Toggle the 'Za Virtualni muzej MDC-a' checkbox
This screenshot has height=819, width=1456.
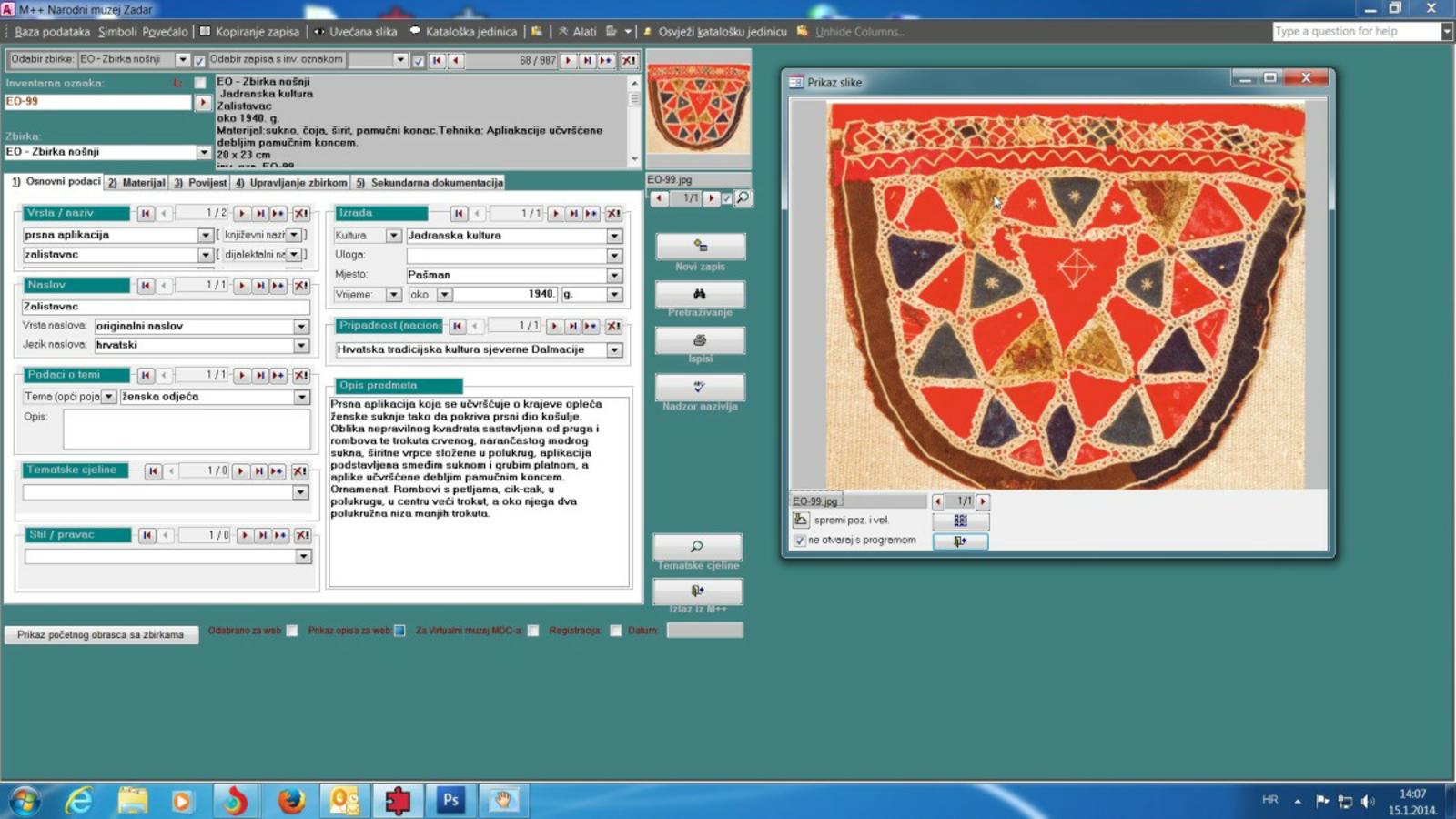pos(533,631)
